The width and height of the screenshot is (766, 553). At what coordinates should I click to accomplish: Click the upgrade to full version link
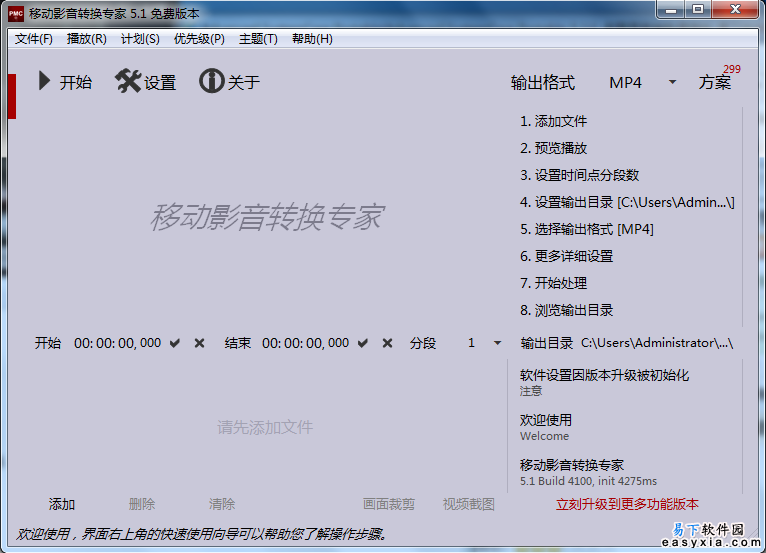pos(627,504)
